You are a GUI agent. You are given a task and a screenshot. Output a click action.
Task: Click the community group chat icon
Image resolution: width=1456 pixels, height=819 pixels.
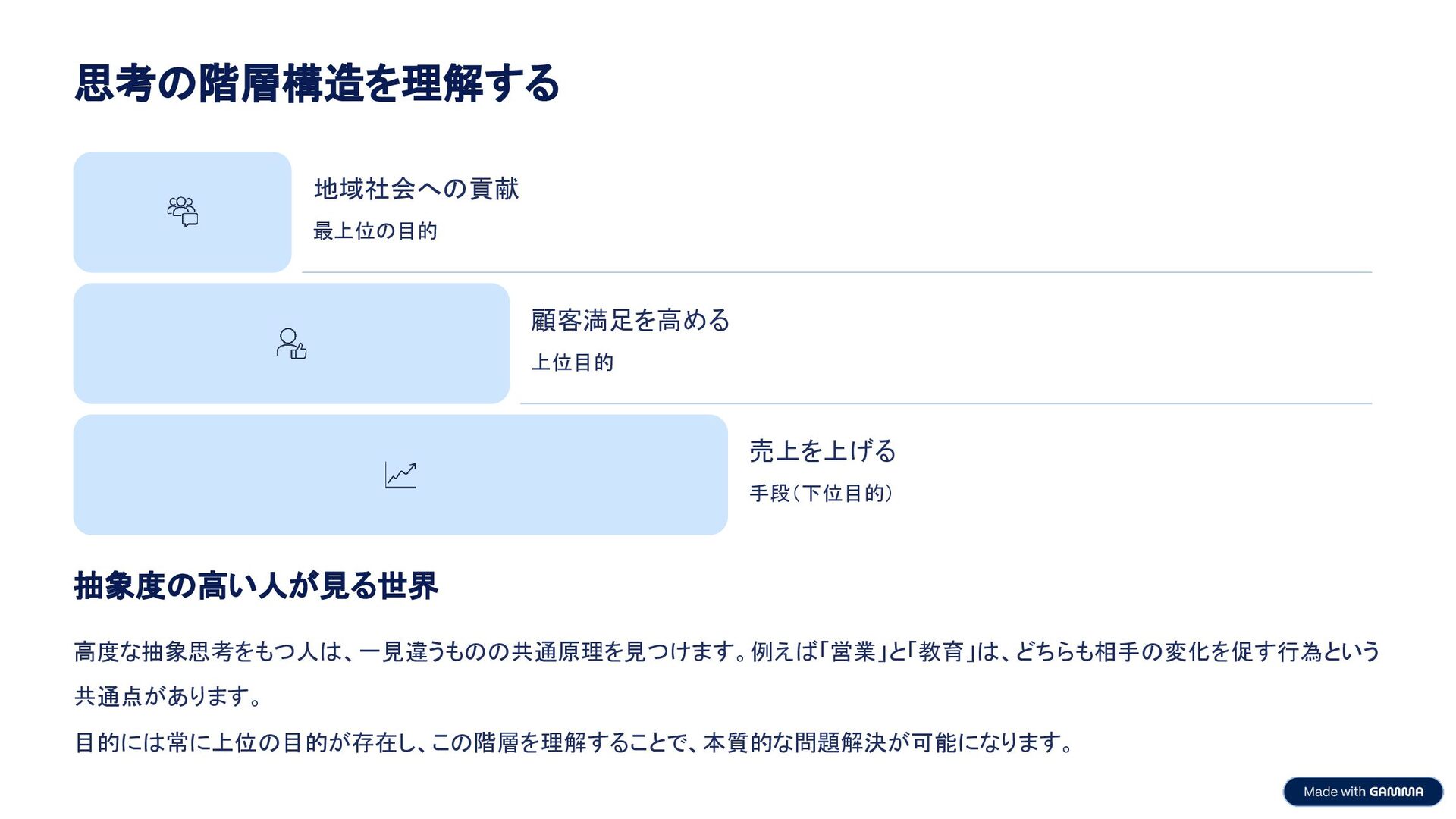point(182,212)
